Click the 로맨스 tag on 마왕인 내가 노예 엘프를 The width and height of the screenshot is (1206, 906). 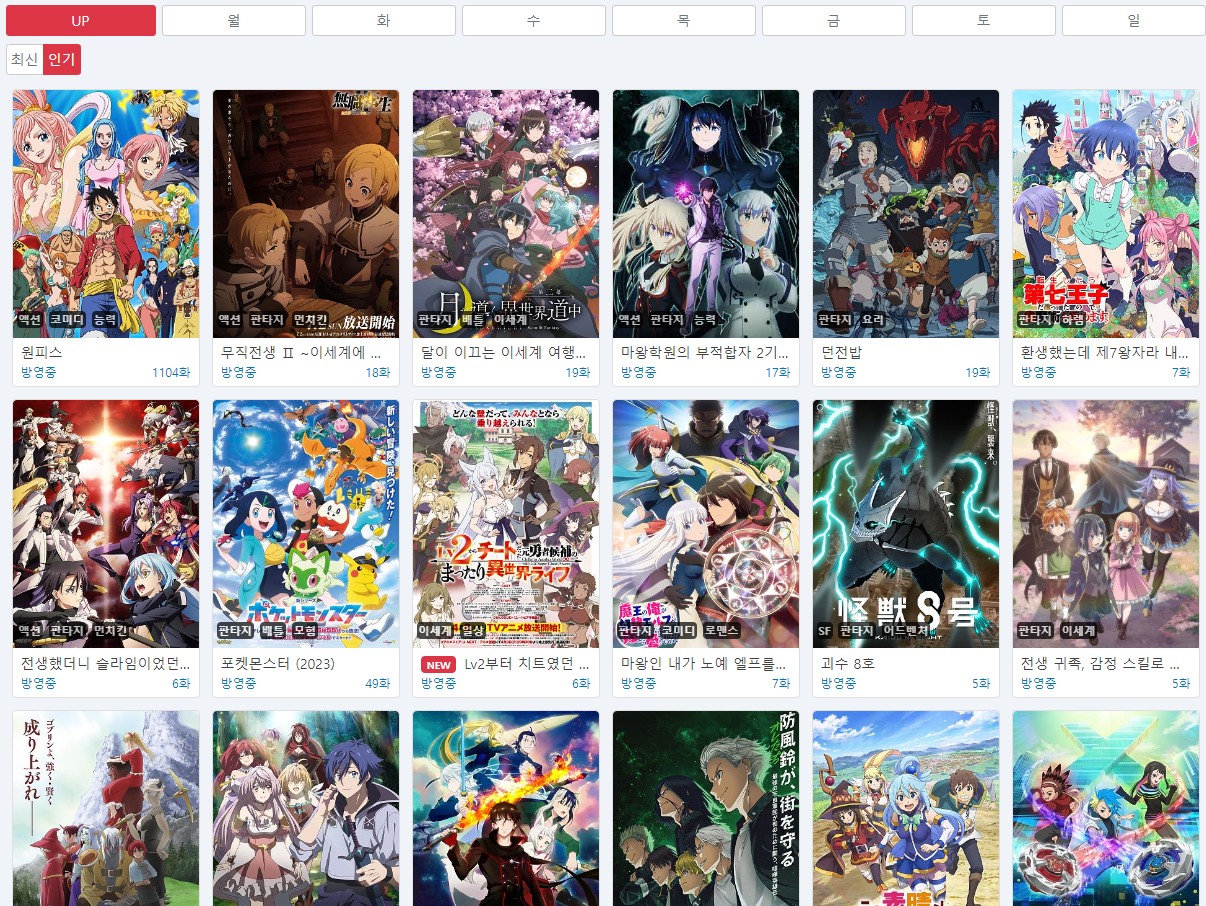click(721, 630)
